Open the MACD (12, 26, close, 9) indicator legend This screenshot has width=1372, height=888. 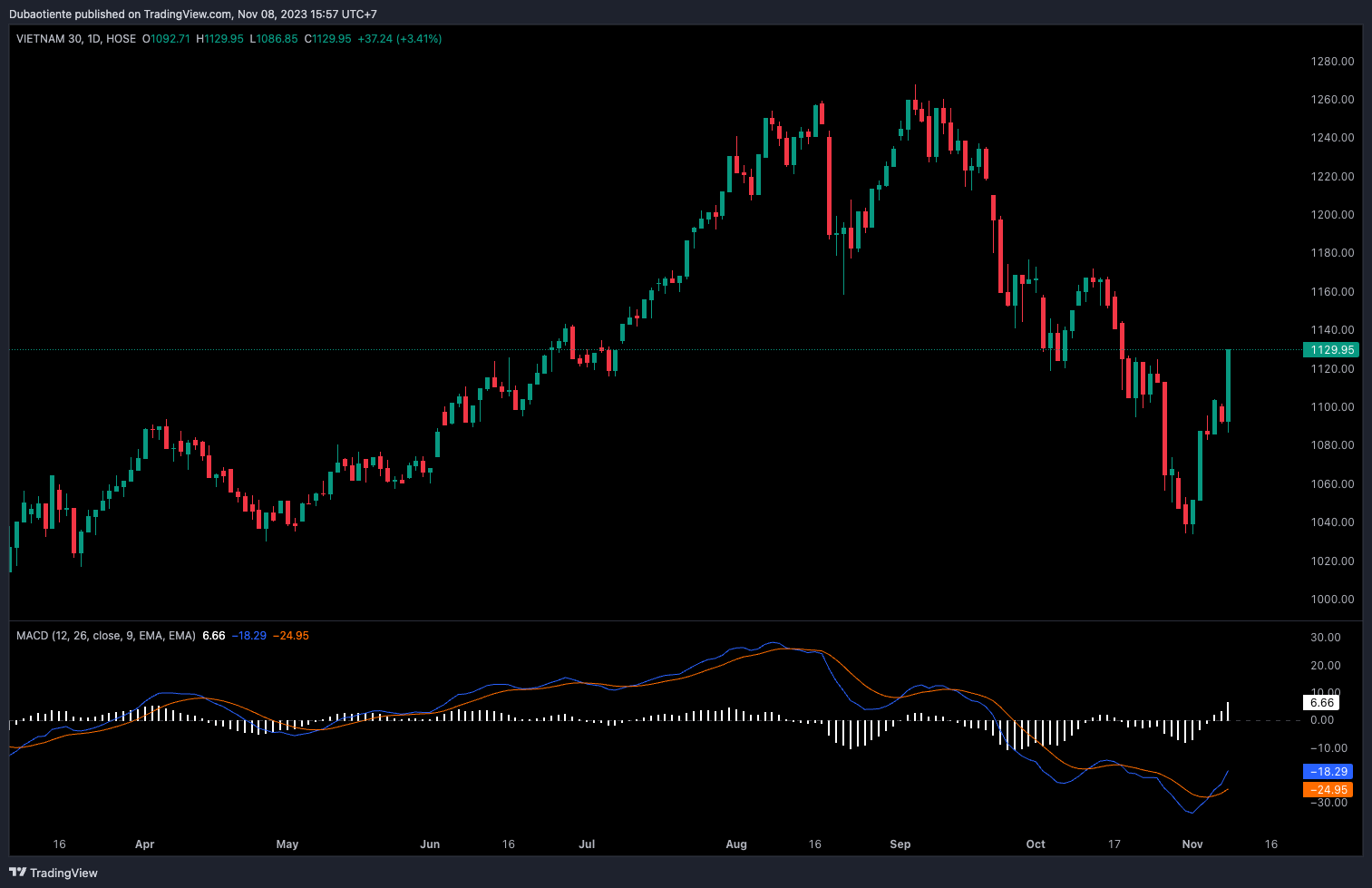(x=105, y=636)
